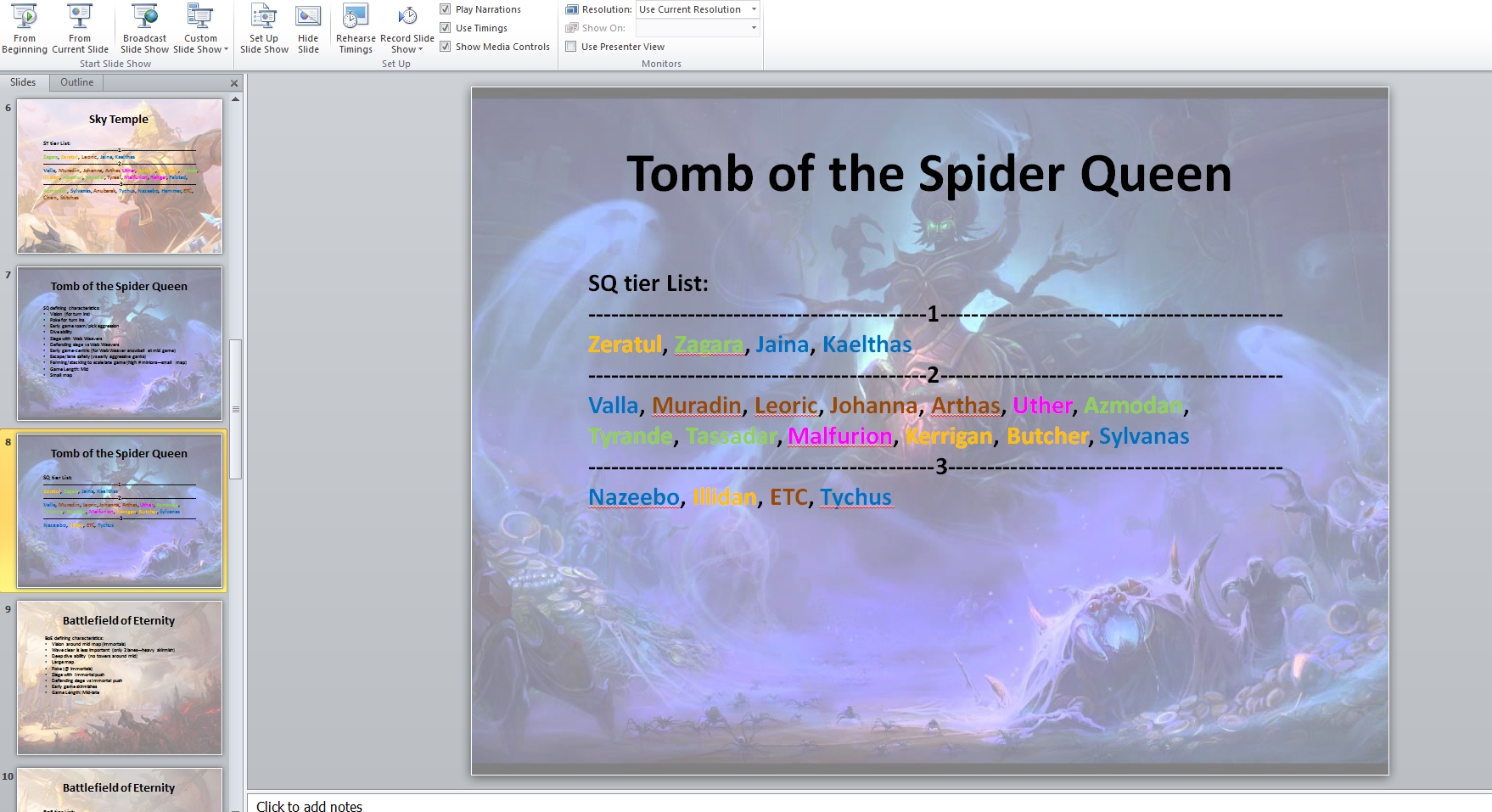Click the word Kaelthas
Image resolution: width=1492 pixels, height=812 pixels.
(x=867, y=344)
